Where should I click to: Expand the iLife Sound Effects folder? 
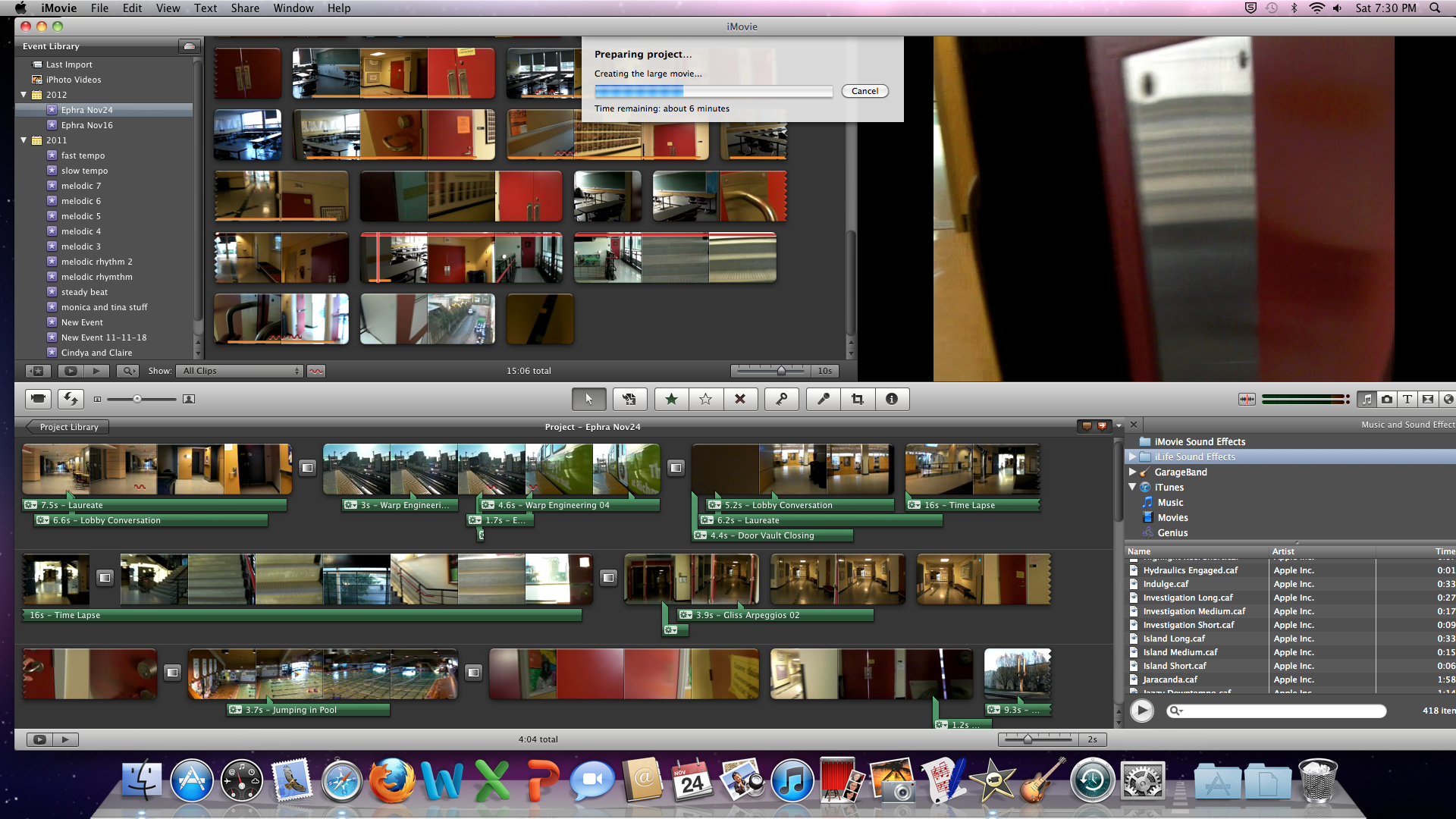point(1132,457)
